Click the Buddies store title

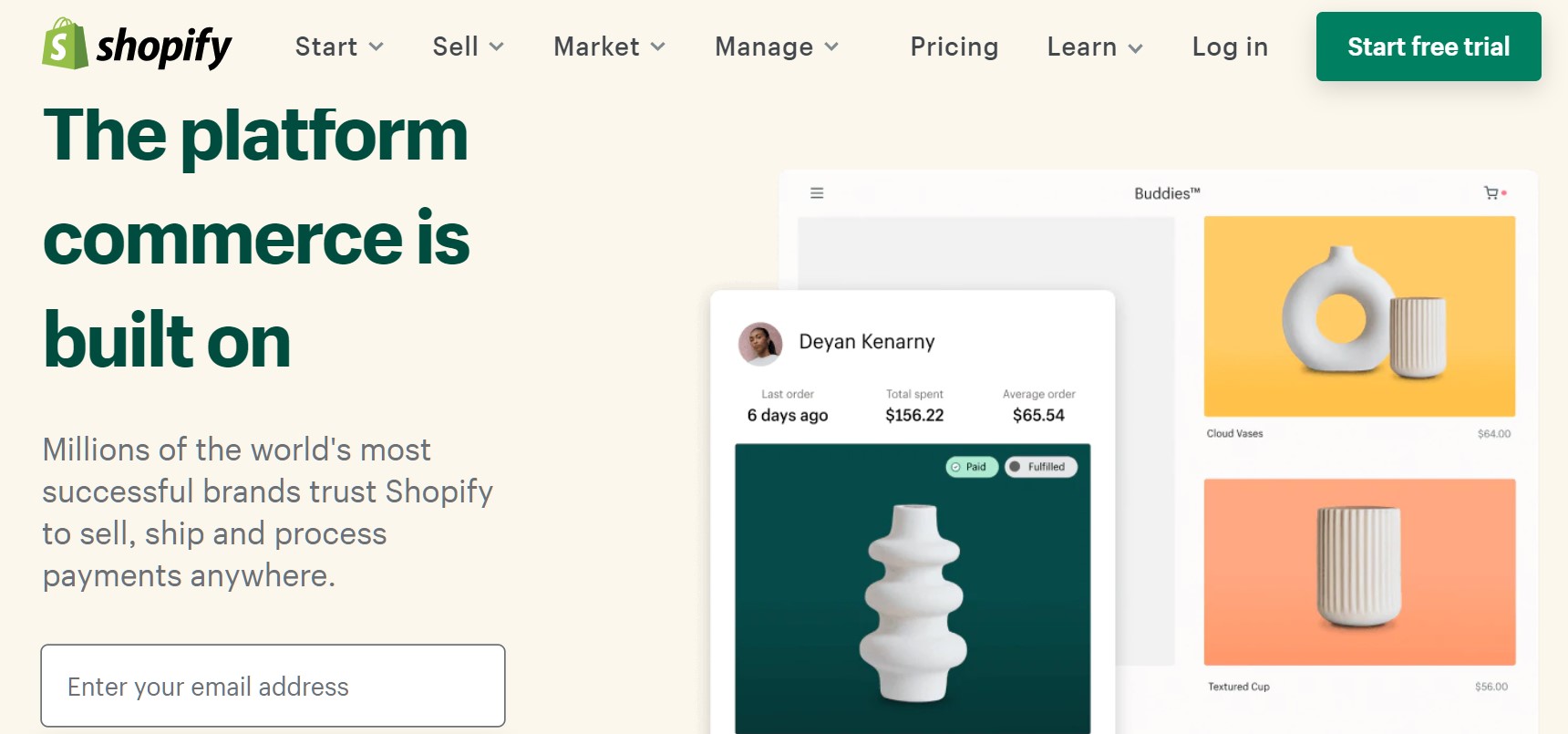[1167, 193]
